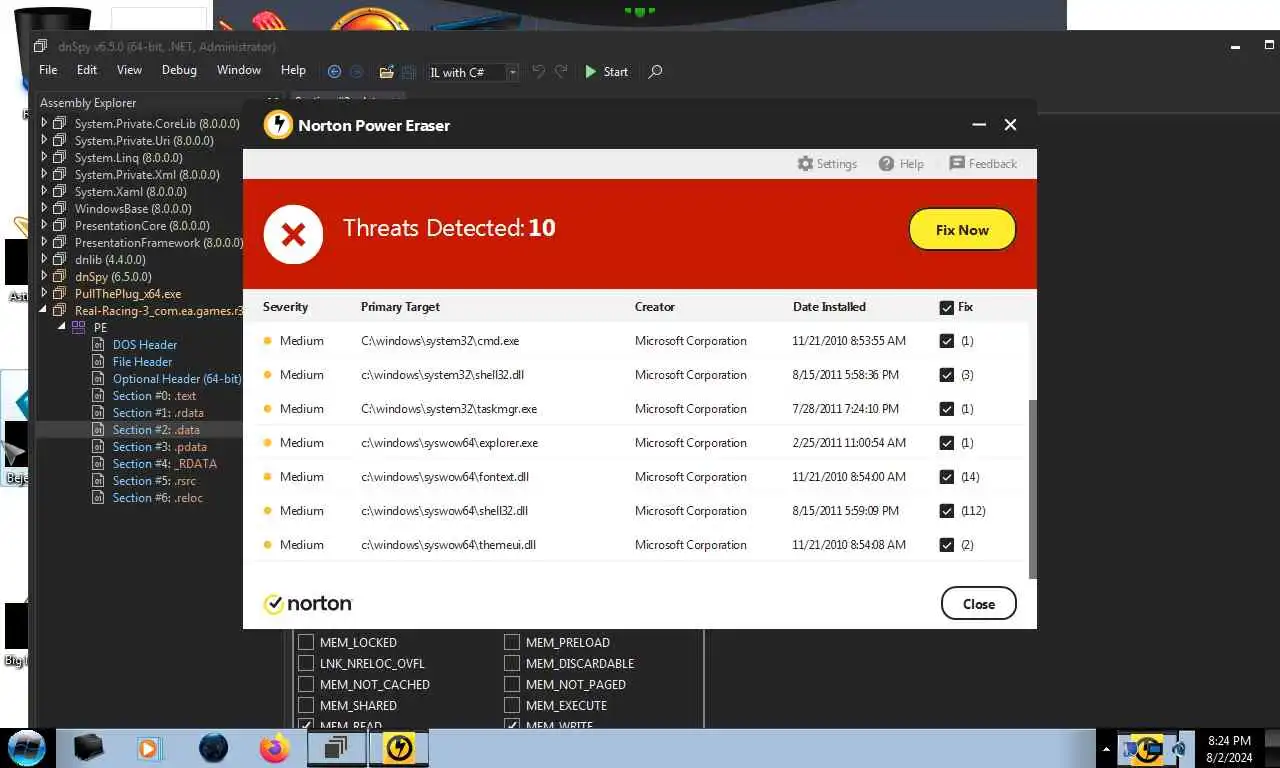Click media player taskbar icon
Viewport: 1280px width, 768px height.
(148, 748)
